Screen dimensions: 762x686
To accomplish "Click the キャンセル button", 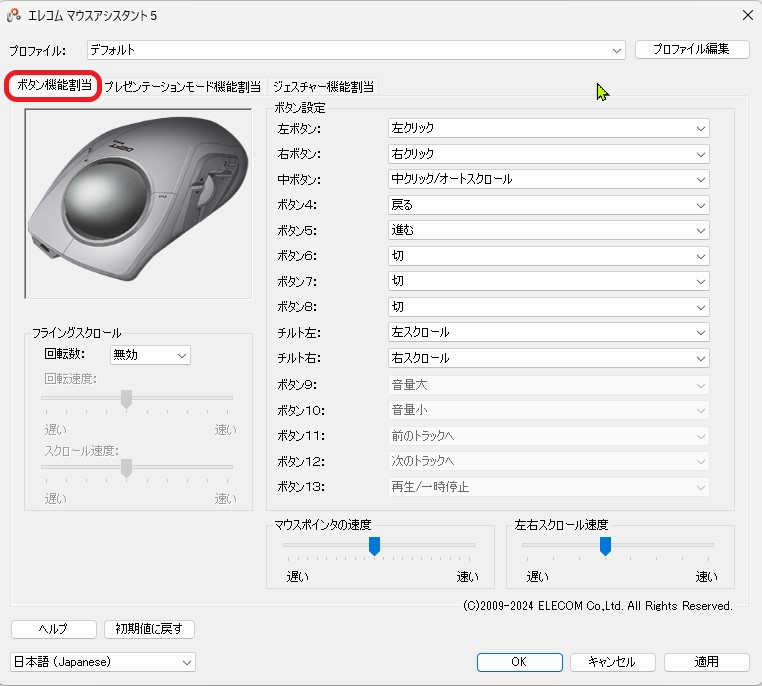I will coord(612,662).
